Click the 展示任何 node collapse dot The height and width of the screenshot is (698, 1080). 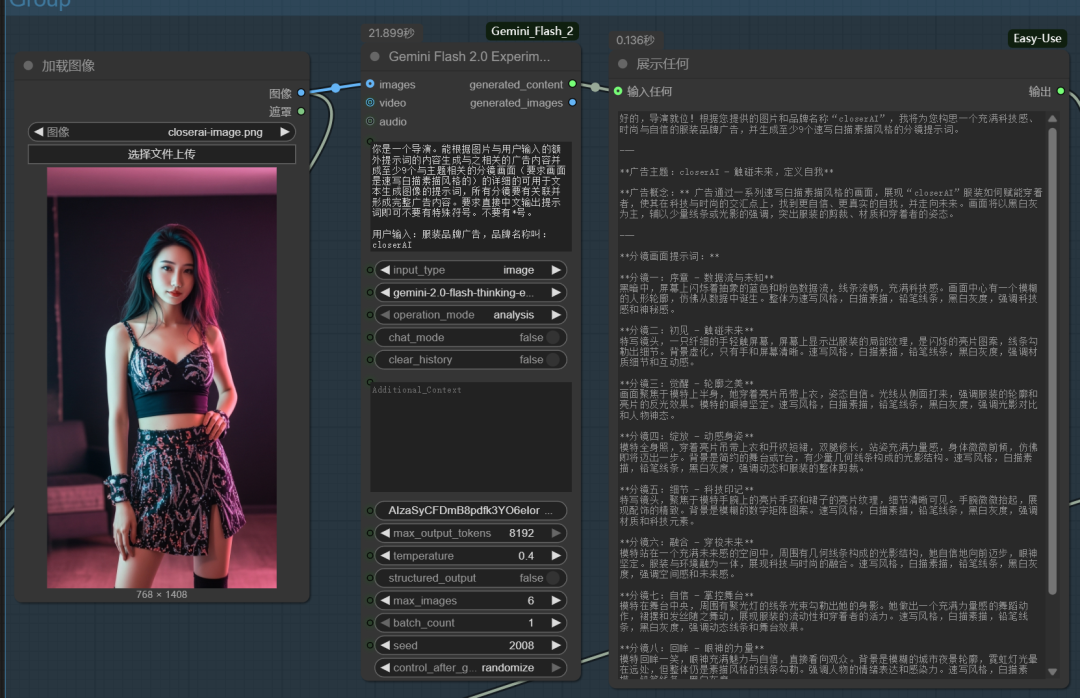623,64
